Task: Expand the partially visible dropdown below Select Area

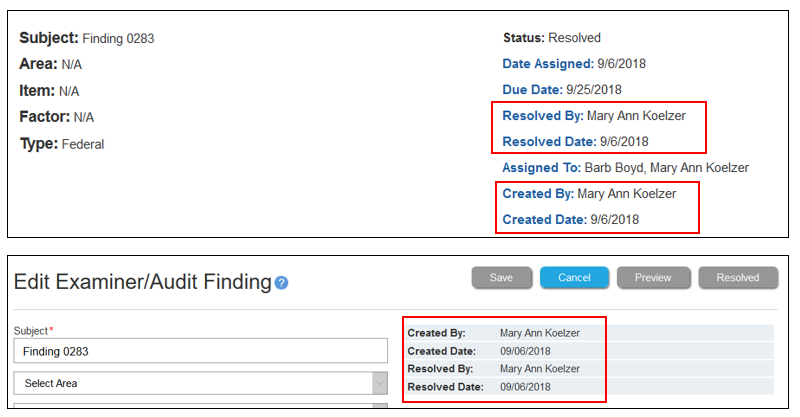Action: pos(201,406)
